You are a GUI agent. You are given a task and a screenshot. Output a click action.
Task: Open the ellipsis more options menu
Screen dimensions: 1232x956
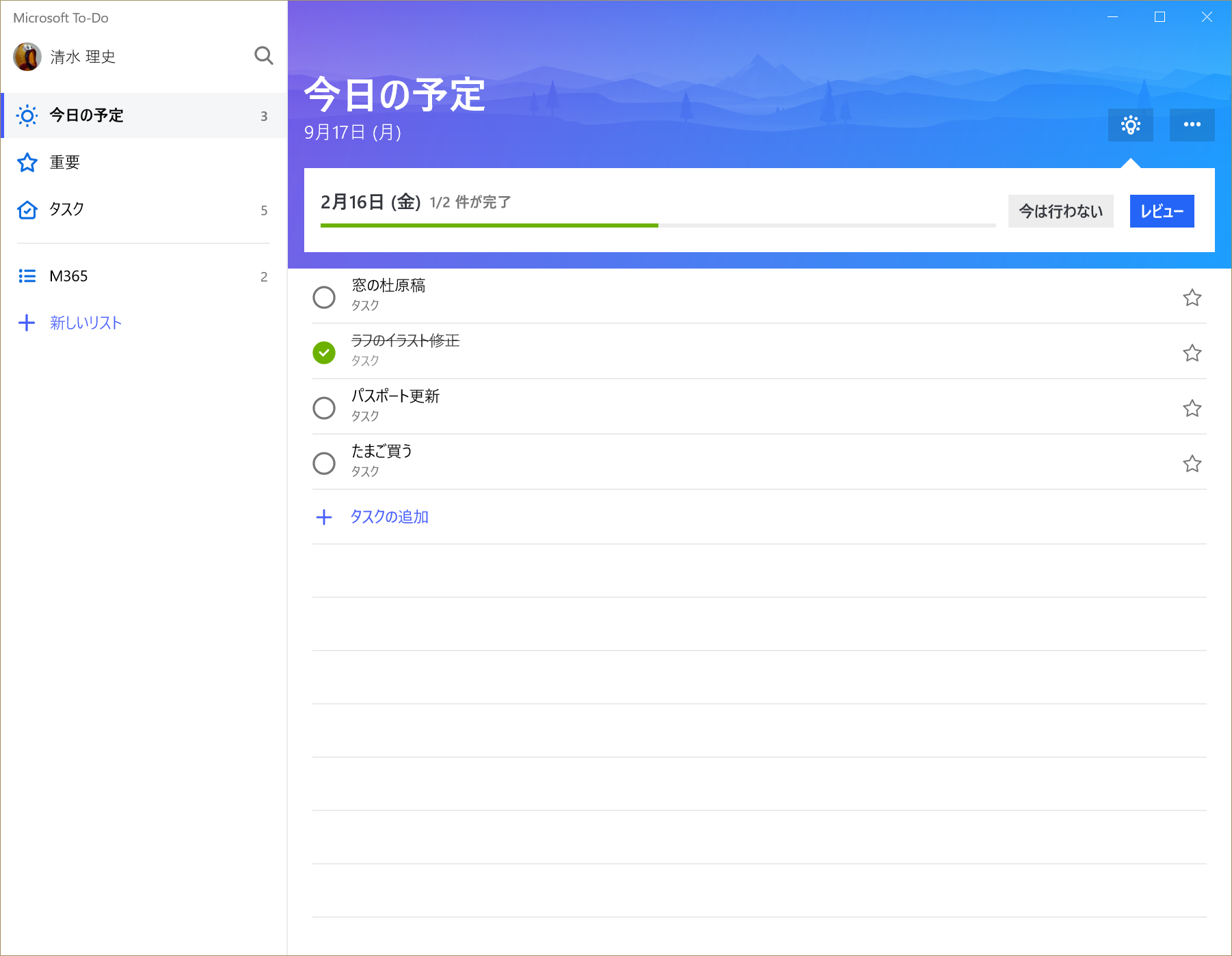click(x=1192, y=124)
